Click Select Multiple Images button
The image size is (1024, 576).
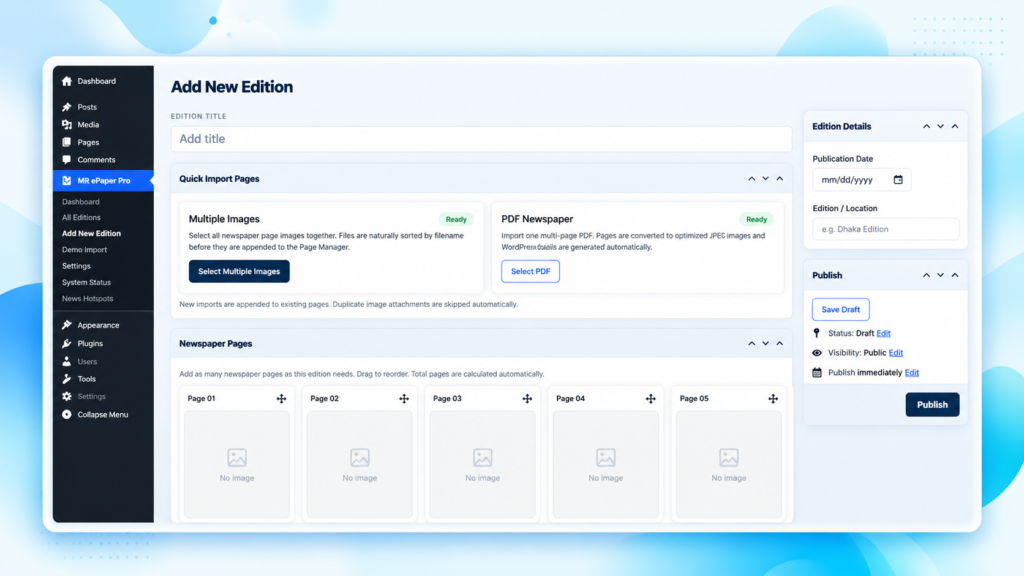tap(239, 271)
